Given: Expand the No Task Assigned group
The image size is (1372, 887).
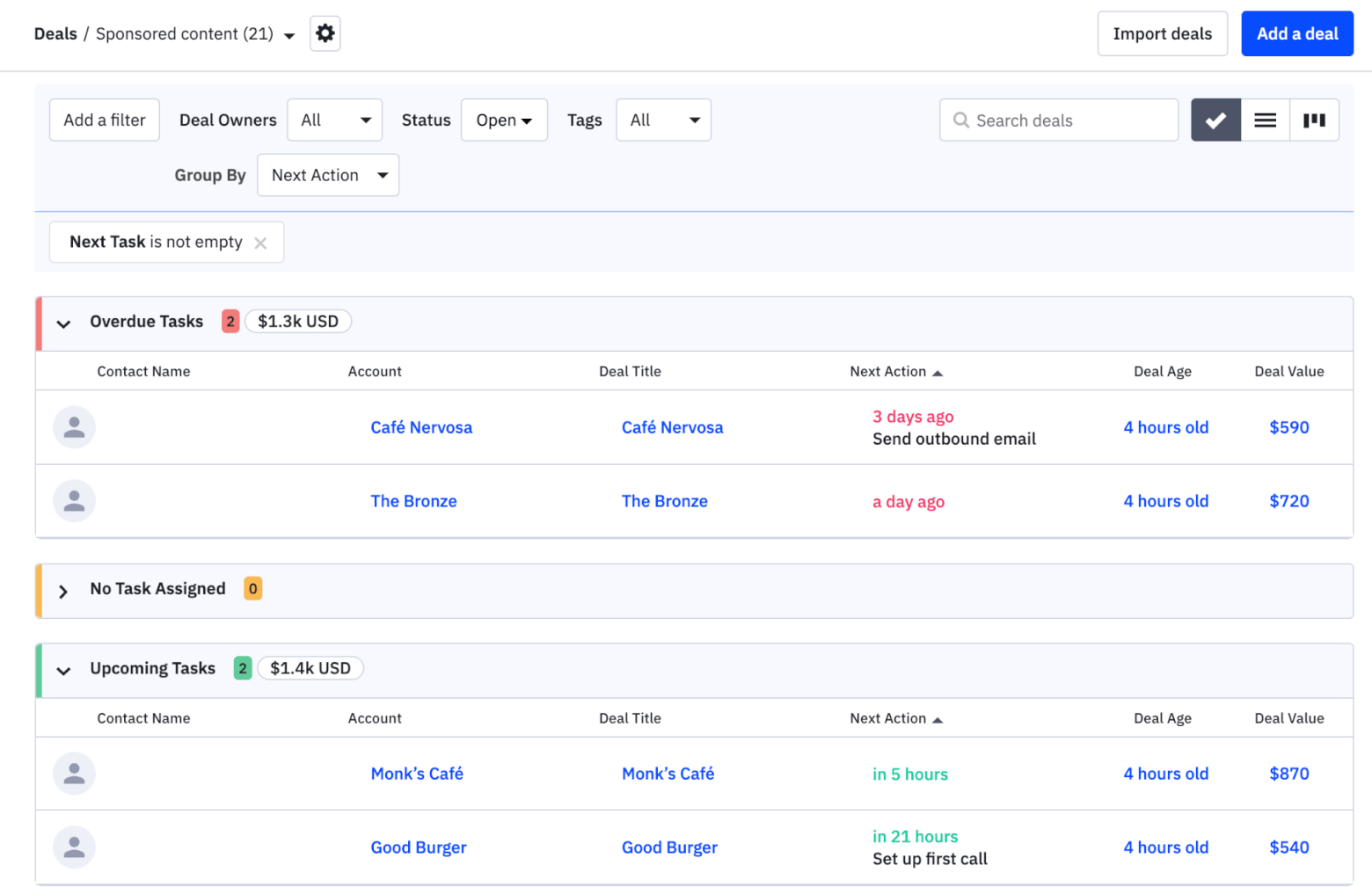Looking at the screenshot, I should click(x=63, y=591).
